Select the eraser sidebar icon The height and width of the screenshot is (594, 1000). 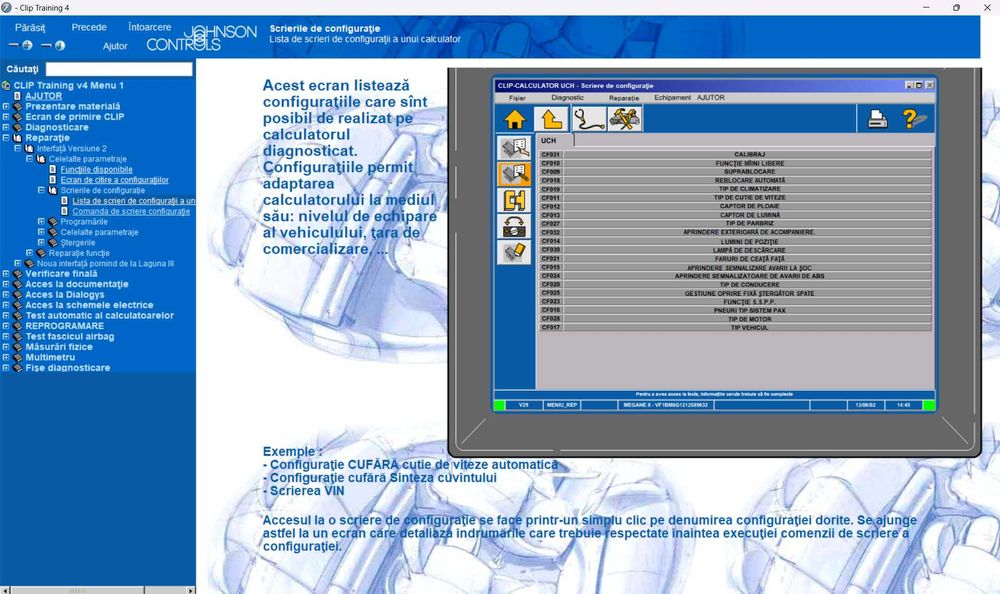514,253
